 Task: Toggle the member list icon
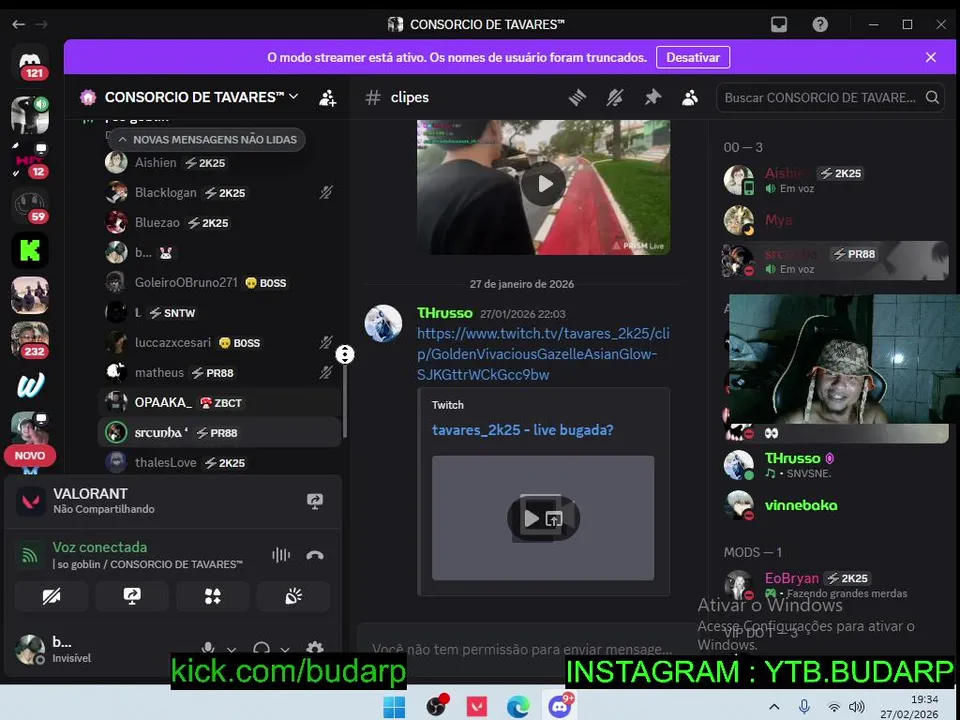pyautogui.click(x=690, y=97)
